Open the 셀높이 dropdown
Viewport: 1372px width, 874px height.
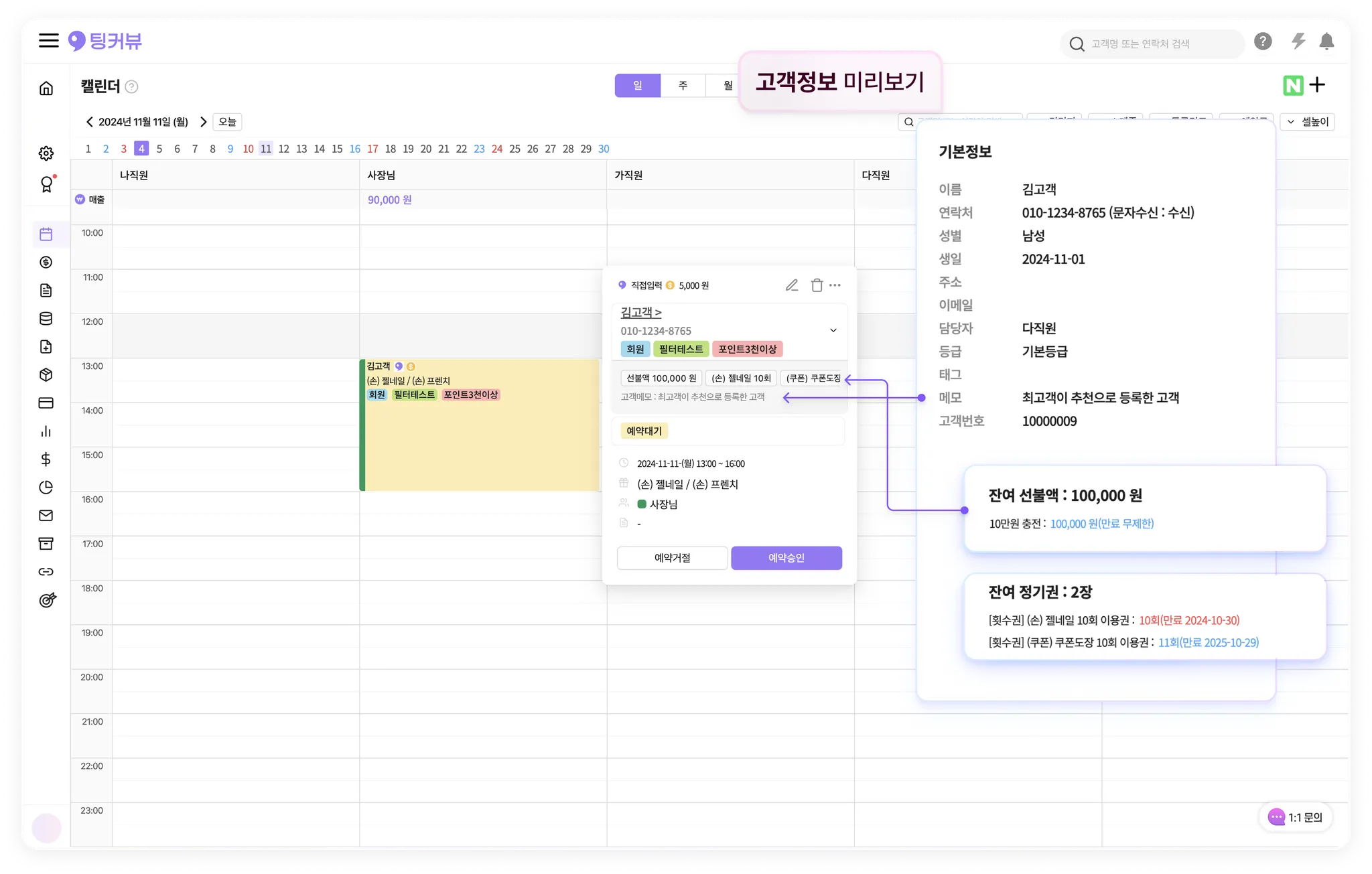coord(1308,122)
